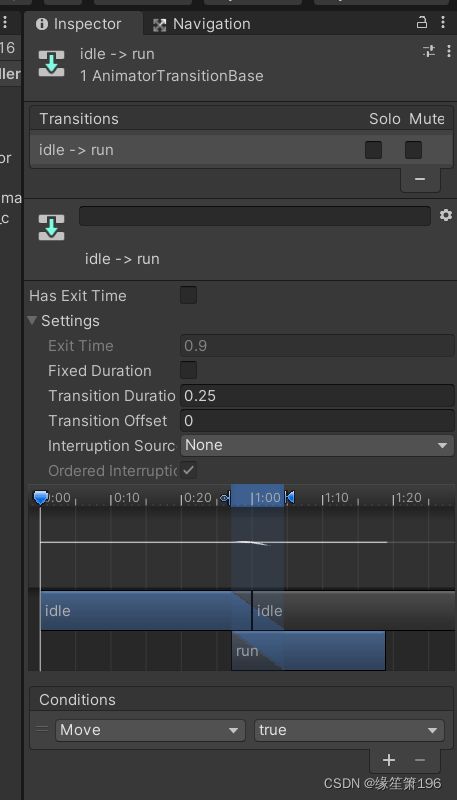
Task: Select the second idle clip bar
Action: [x=353, y=611]
